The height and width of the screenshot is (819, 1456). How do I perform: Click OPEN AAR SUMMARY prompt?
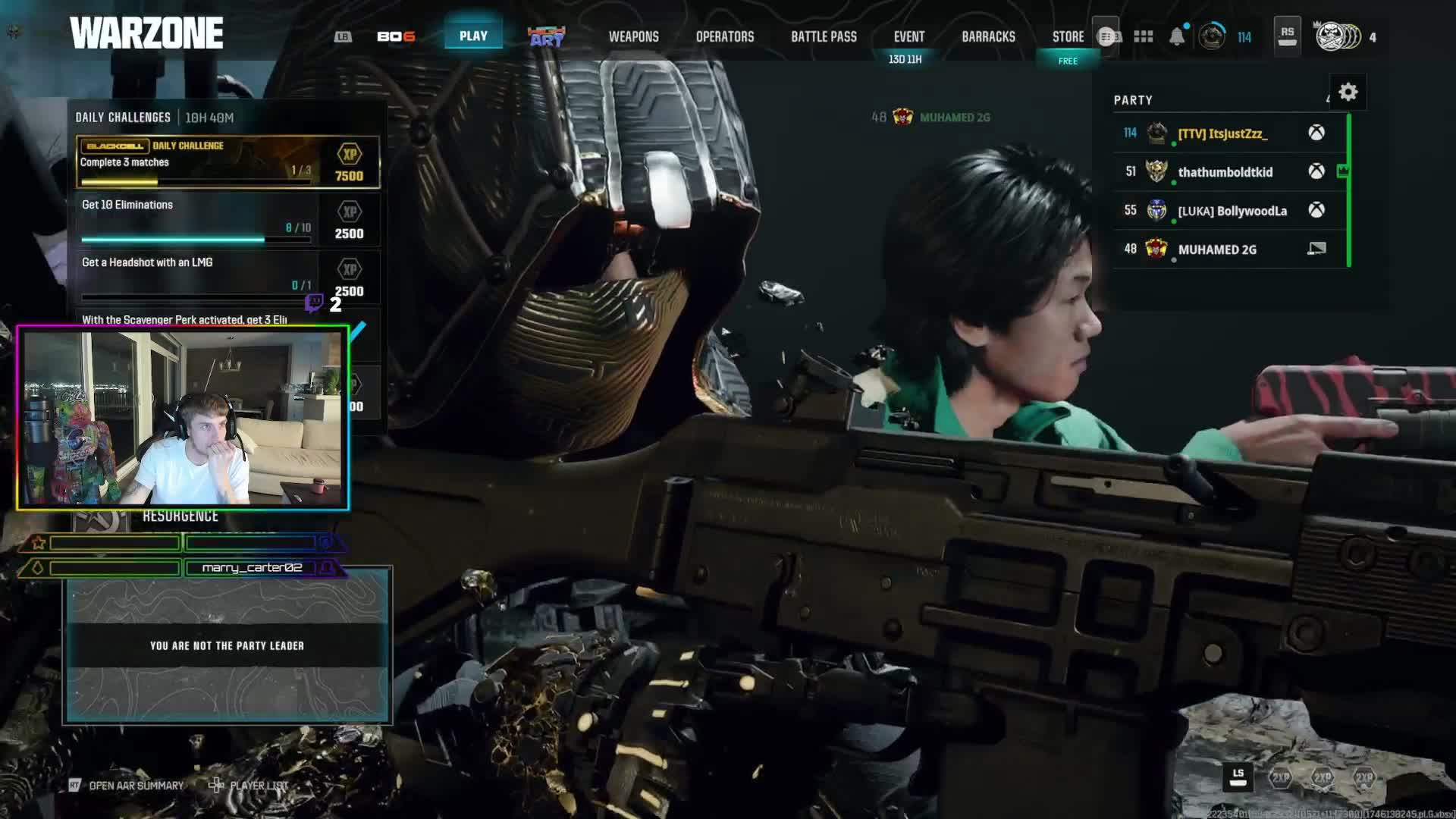tap(136, 786)
